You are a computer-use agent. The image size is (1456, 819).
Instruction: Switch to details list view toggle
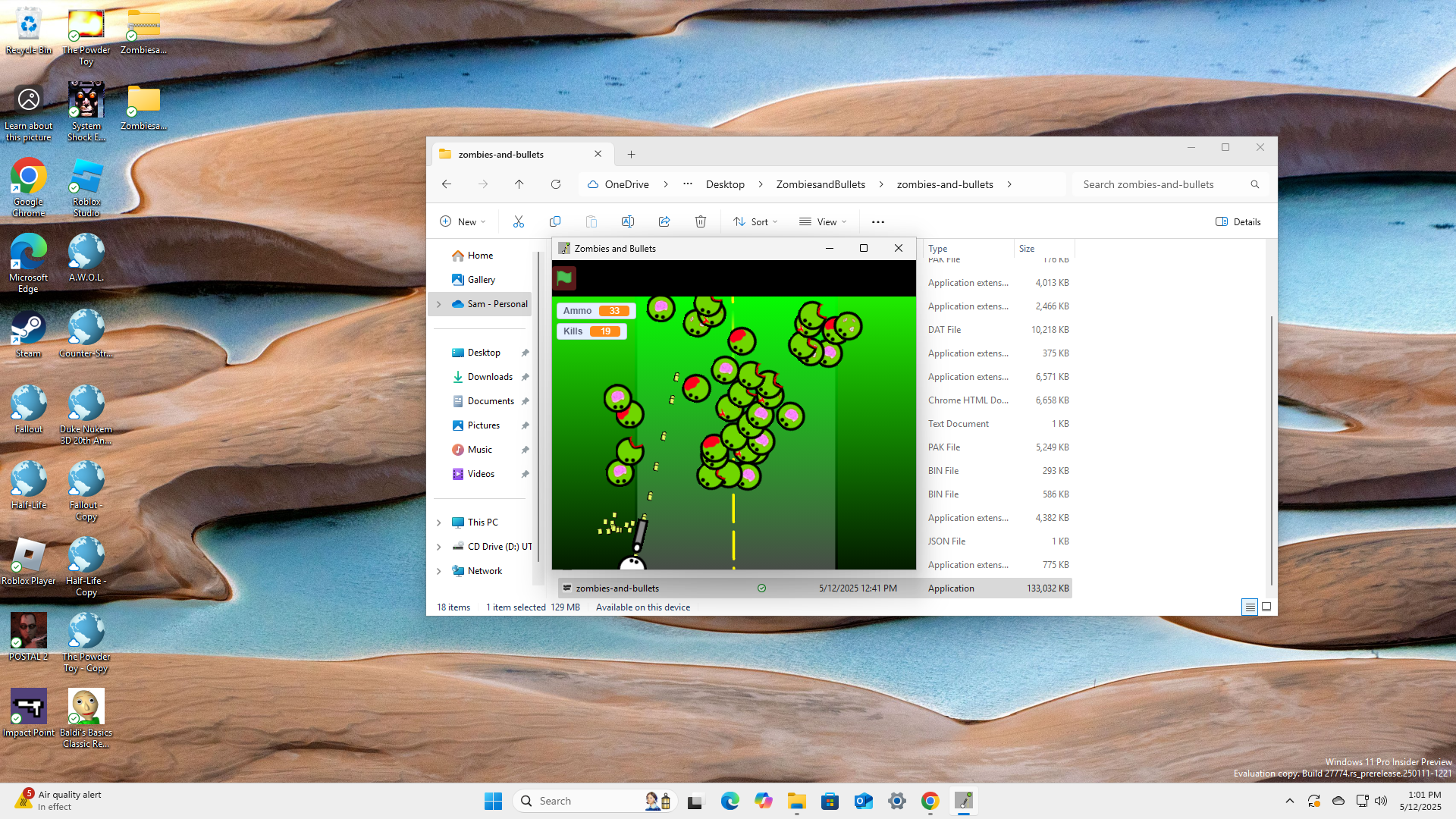pos(1250,607)
